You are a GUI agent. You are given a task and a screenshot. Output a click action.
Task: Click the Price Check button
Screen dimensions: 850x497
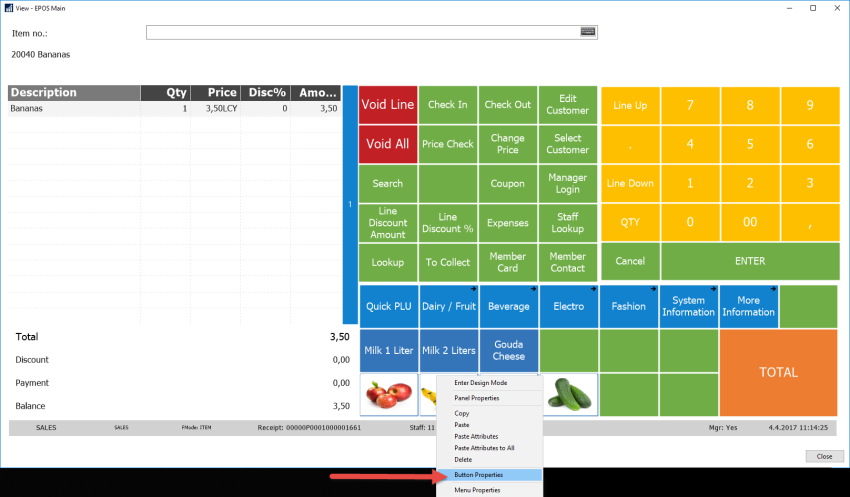(448, 144)
